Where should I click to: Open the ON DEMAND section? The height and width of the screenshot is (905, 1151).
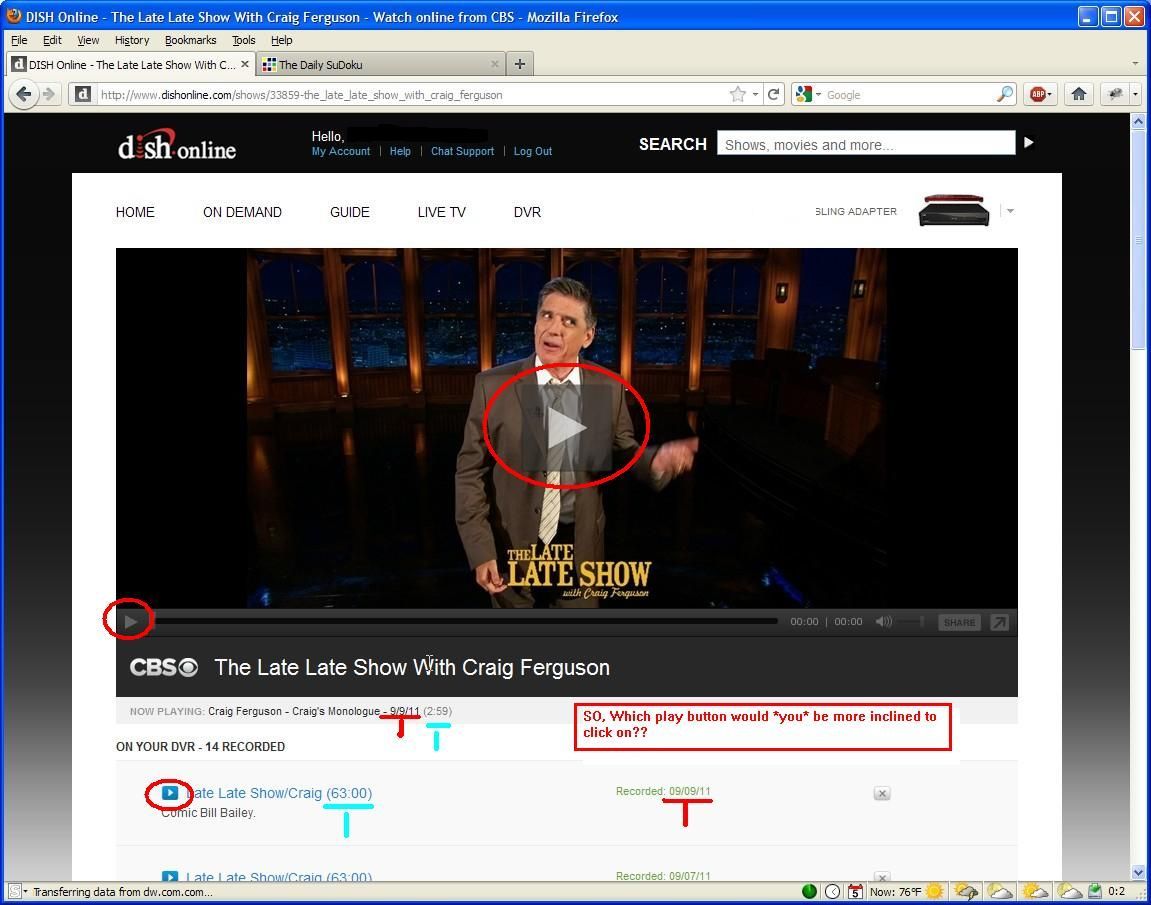(x=242, y=212)
